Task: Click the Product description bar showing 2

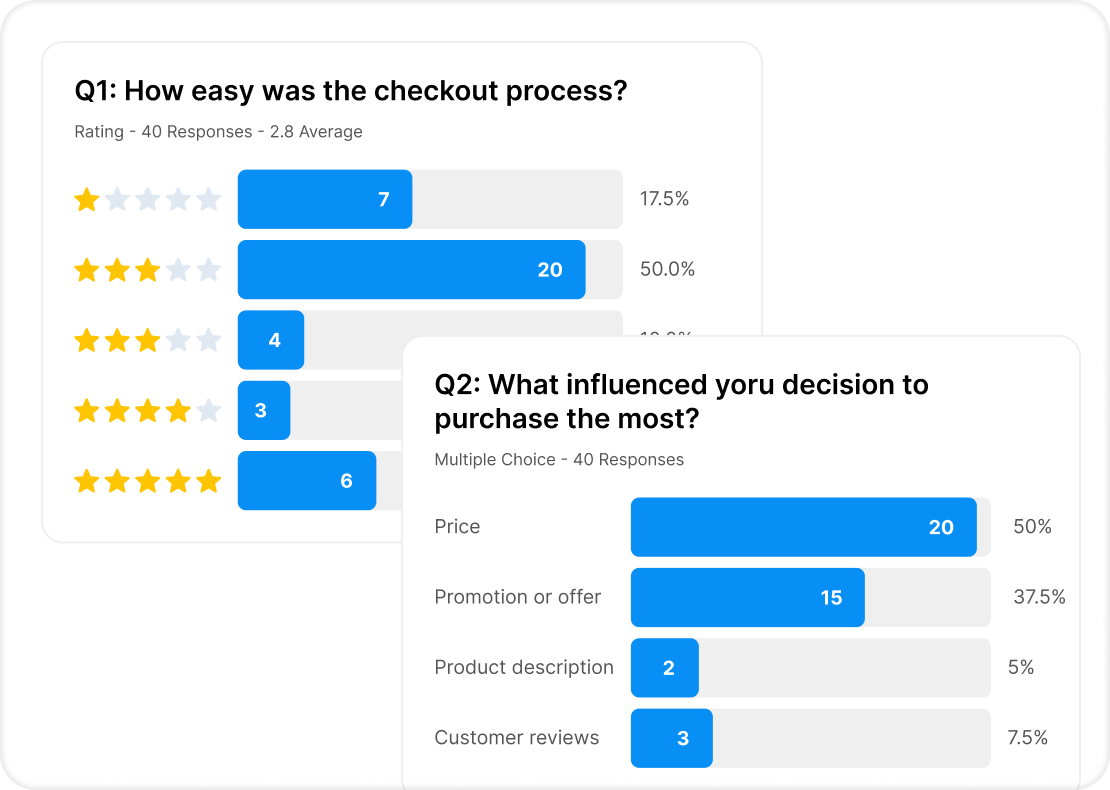Action: pos(664,668)
